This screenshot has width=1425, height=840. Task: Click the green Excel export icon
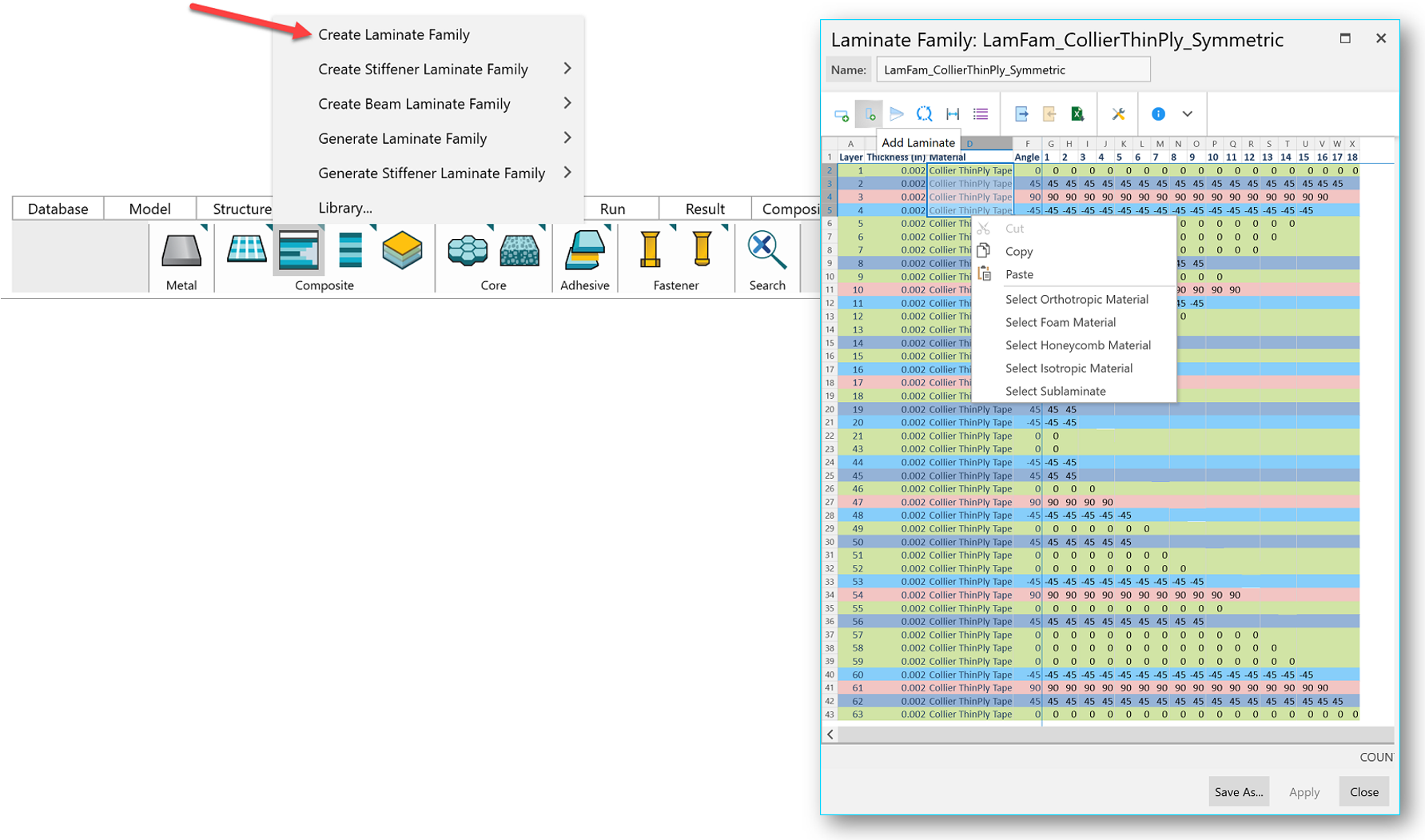pos(1077,114)
